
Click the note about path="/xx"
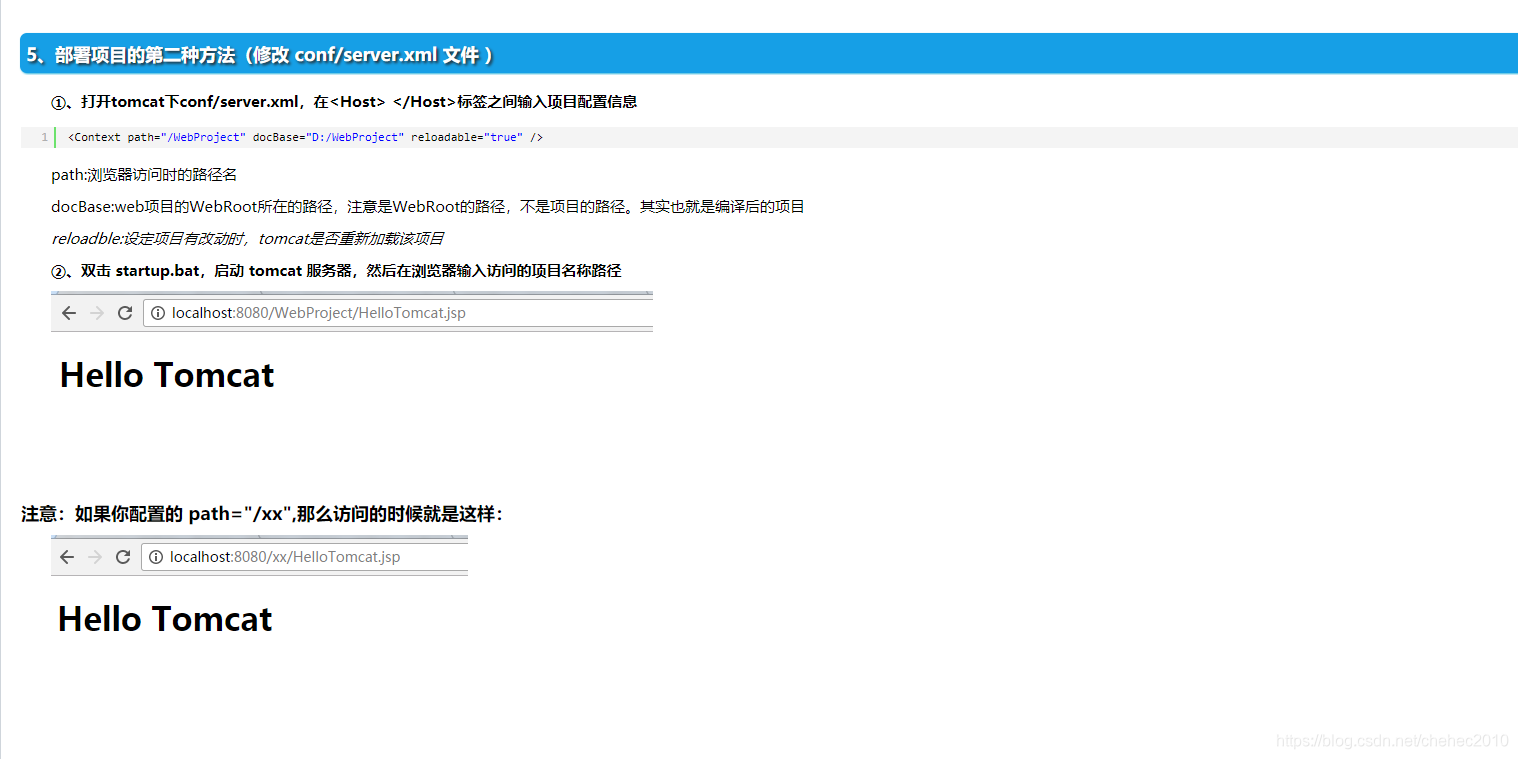[x=262, y=514]
